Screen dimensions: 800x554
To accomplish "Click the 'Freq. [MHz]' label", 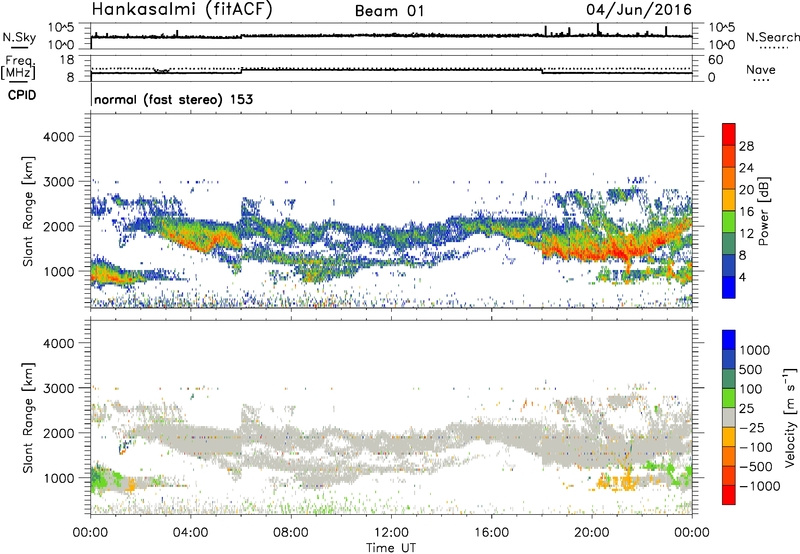I will 19,68.
